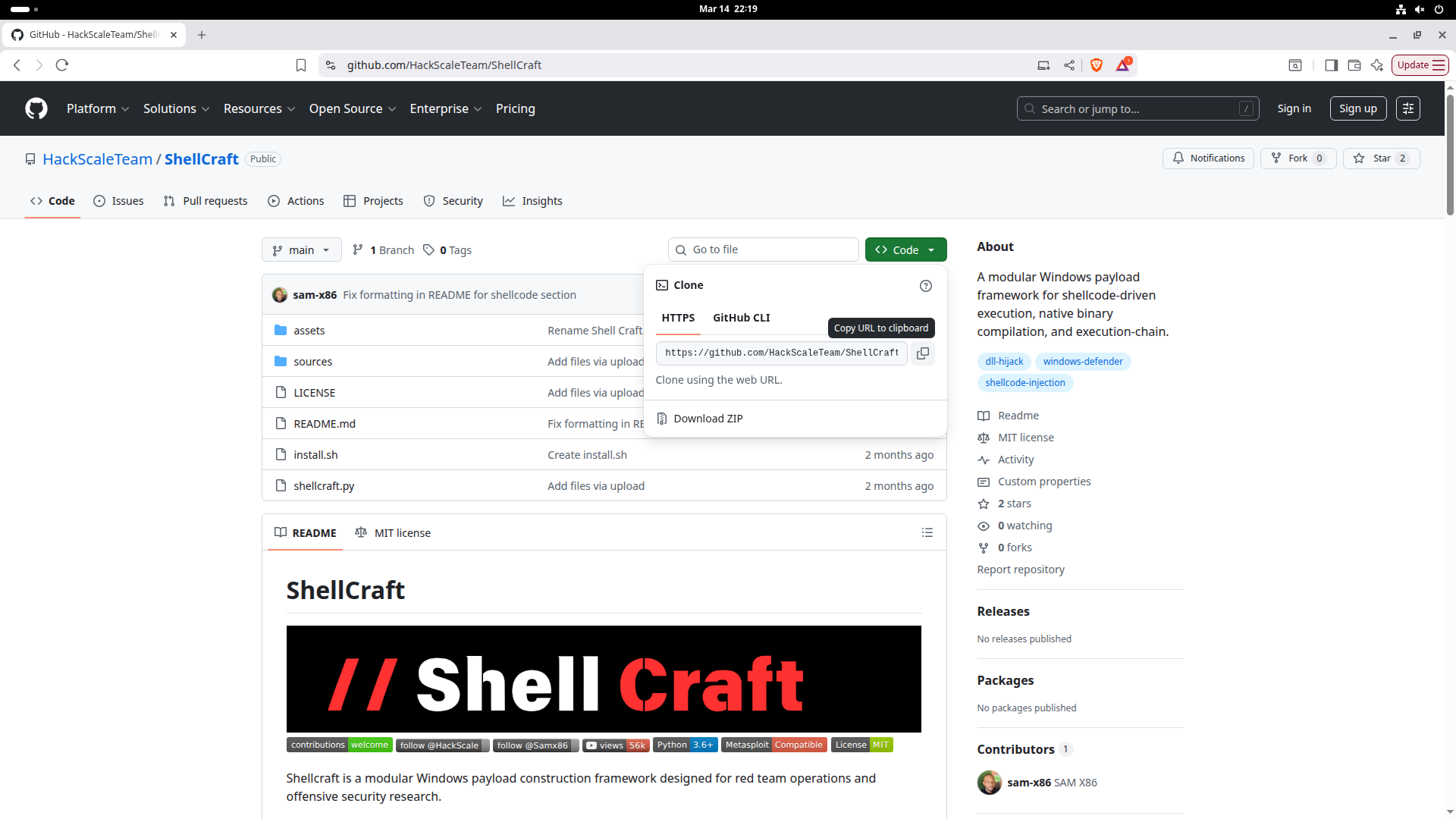1456x819 pixels.
Task: Click the reading list icon in the toolbar
Action: point(1295,65)
